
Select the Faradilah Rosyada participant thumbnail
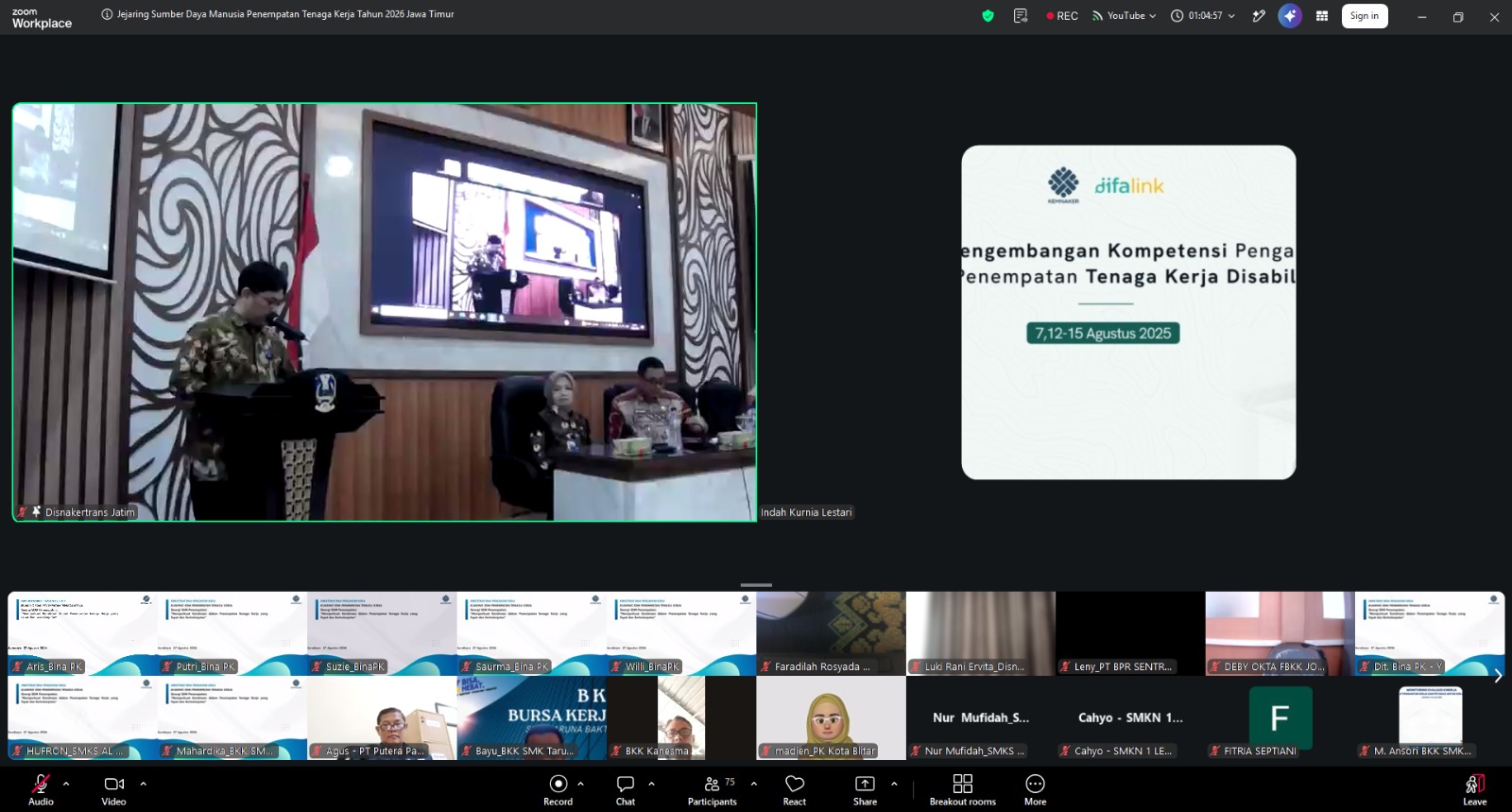click(x=831, y=633)
